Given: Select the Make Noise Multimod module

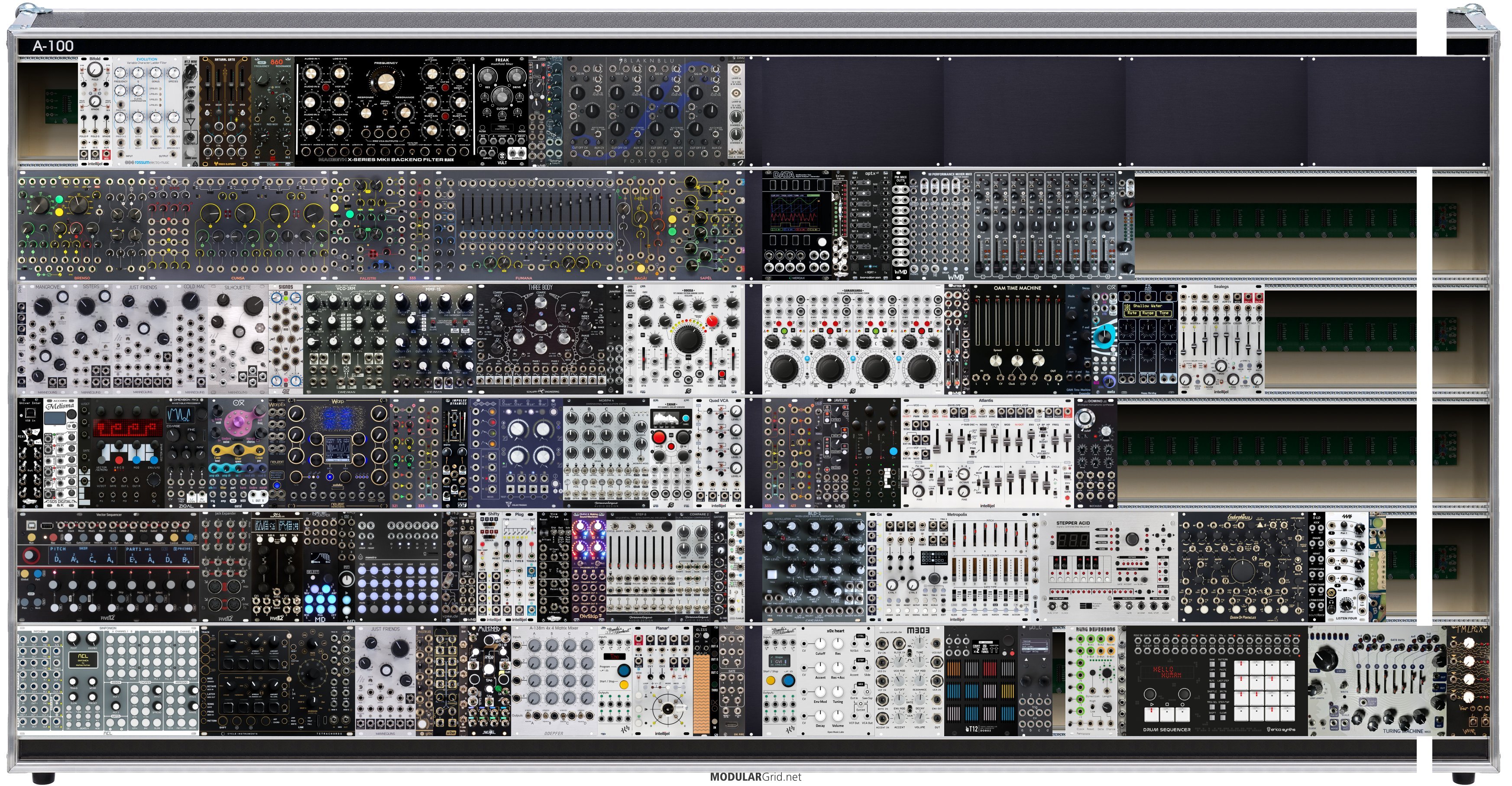Looking at the screenshot, I should pos(489,681).
